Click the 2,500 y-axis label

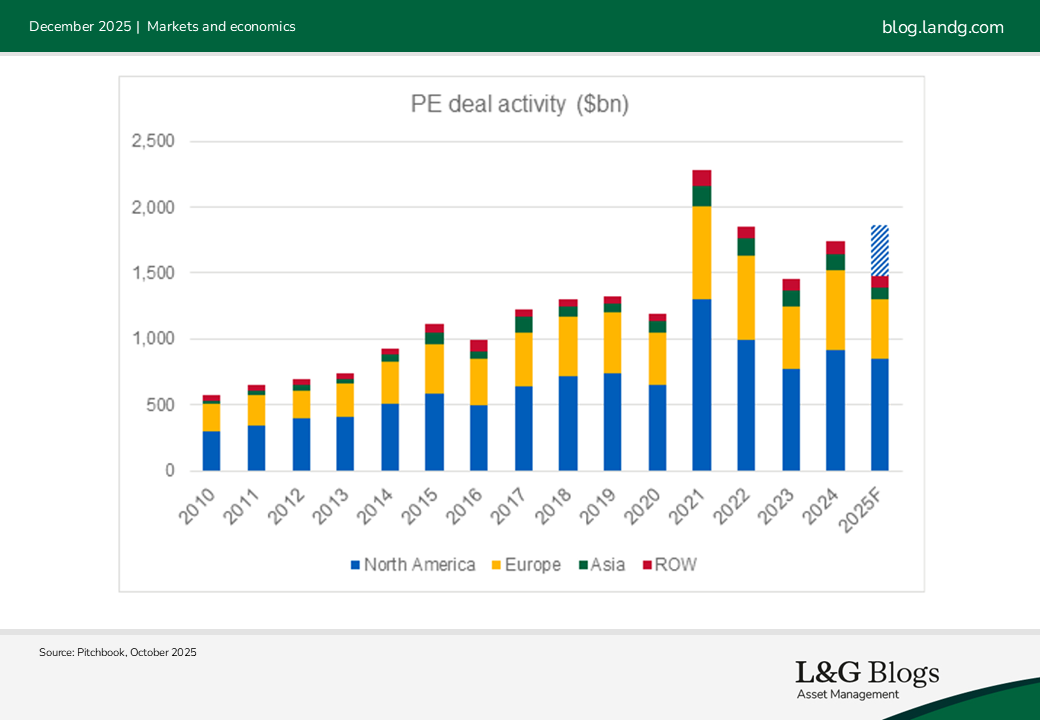point(153,141)
